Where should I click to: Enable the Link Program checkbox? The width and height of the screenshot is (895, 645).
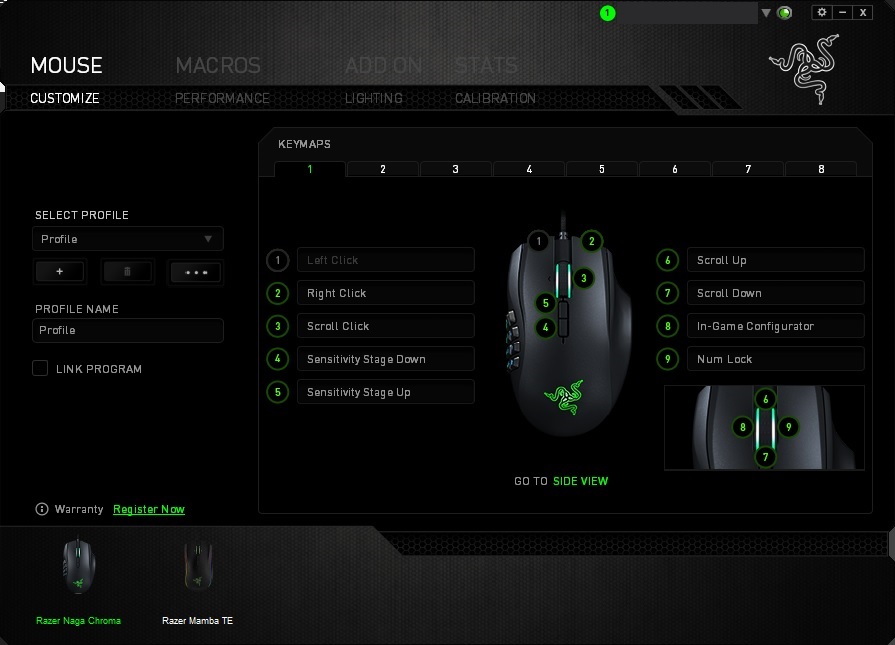click(x=40, y=368)
